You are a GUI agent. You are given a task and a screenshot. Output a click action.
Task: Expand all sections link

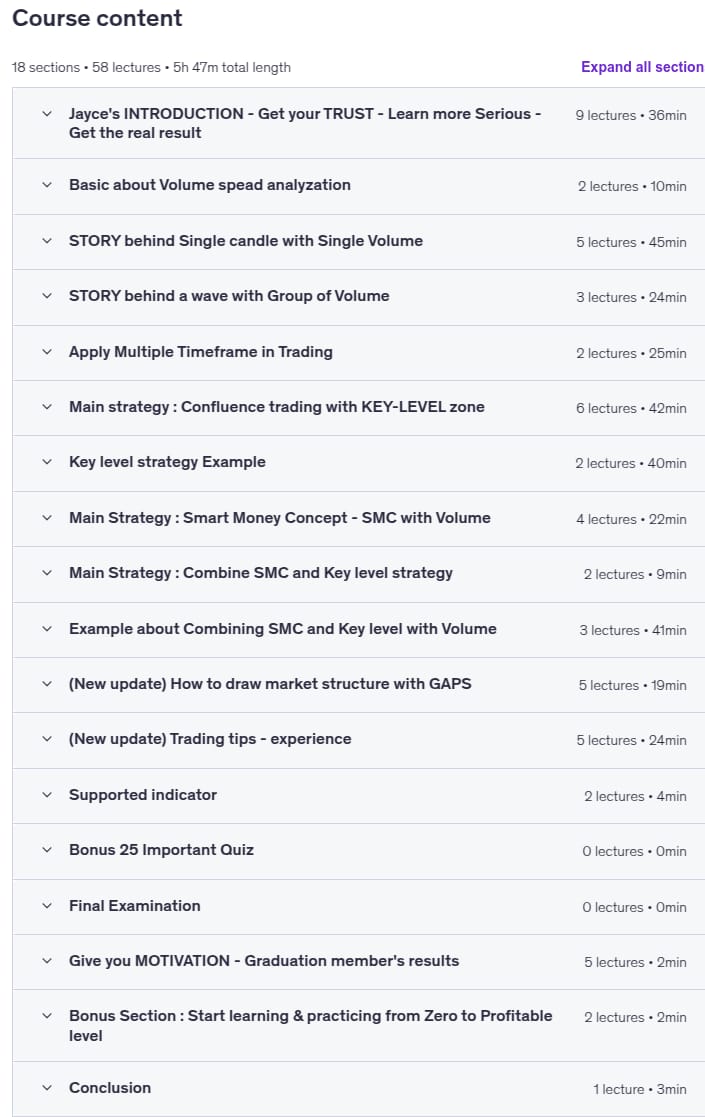click(642, 67)
